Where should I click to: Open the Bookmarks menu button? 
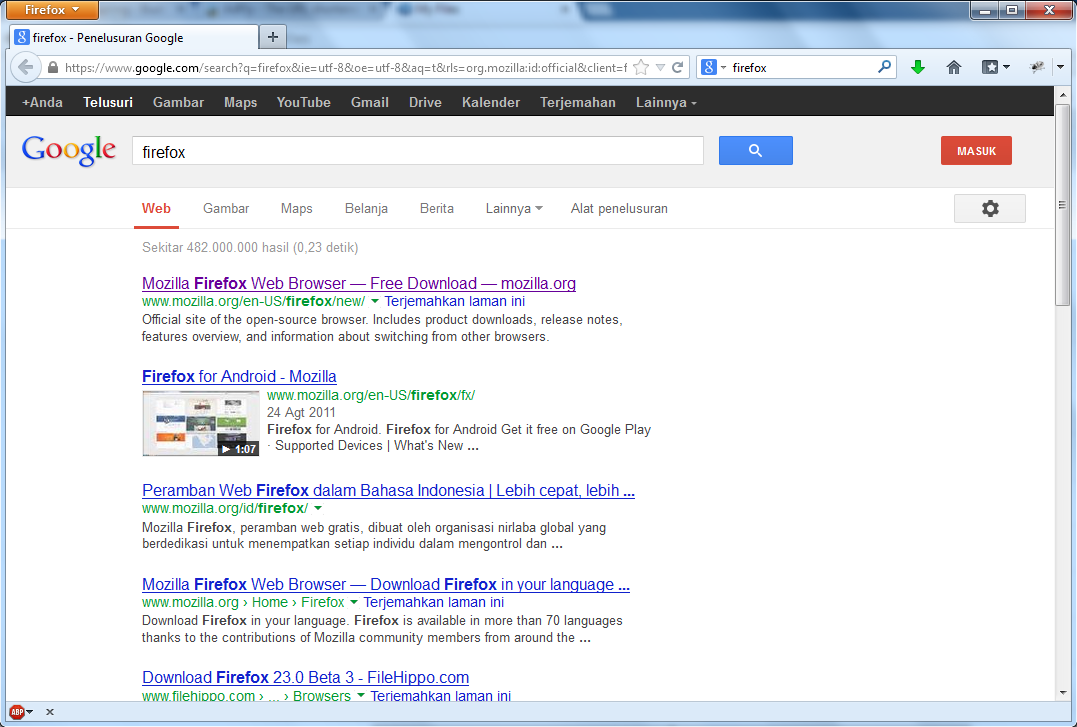(x=995, y=67)
